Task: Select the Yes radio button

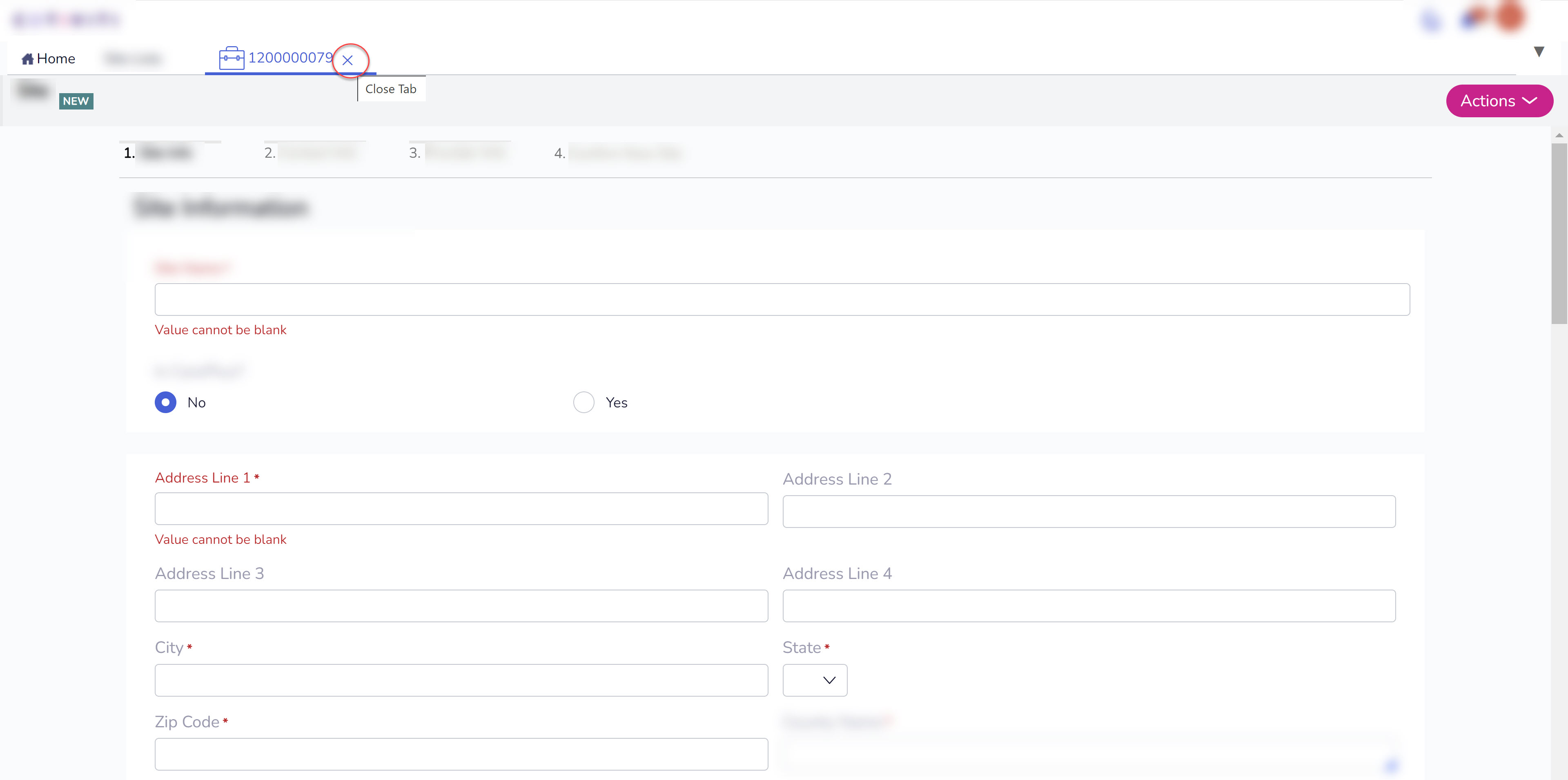Action: point(583,402)
